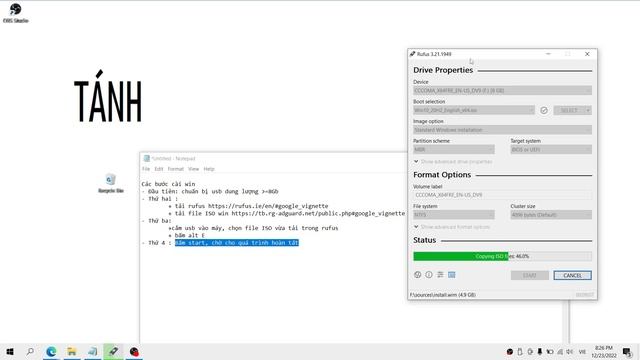The width and height of the screenshot is (640, 360).
Task: Click the Notepad window title bar
Action: point(273,158)
